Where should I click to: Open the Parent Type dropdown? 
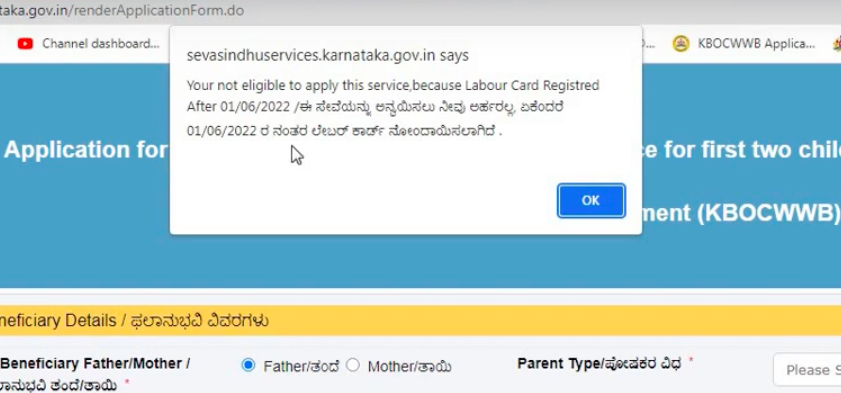pos(807,369)
